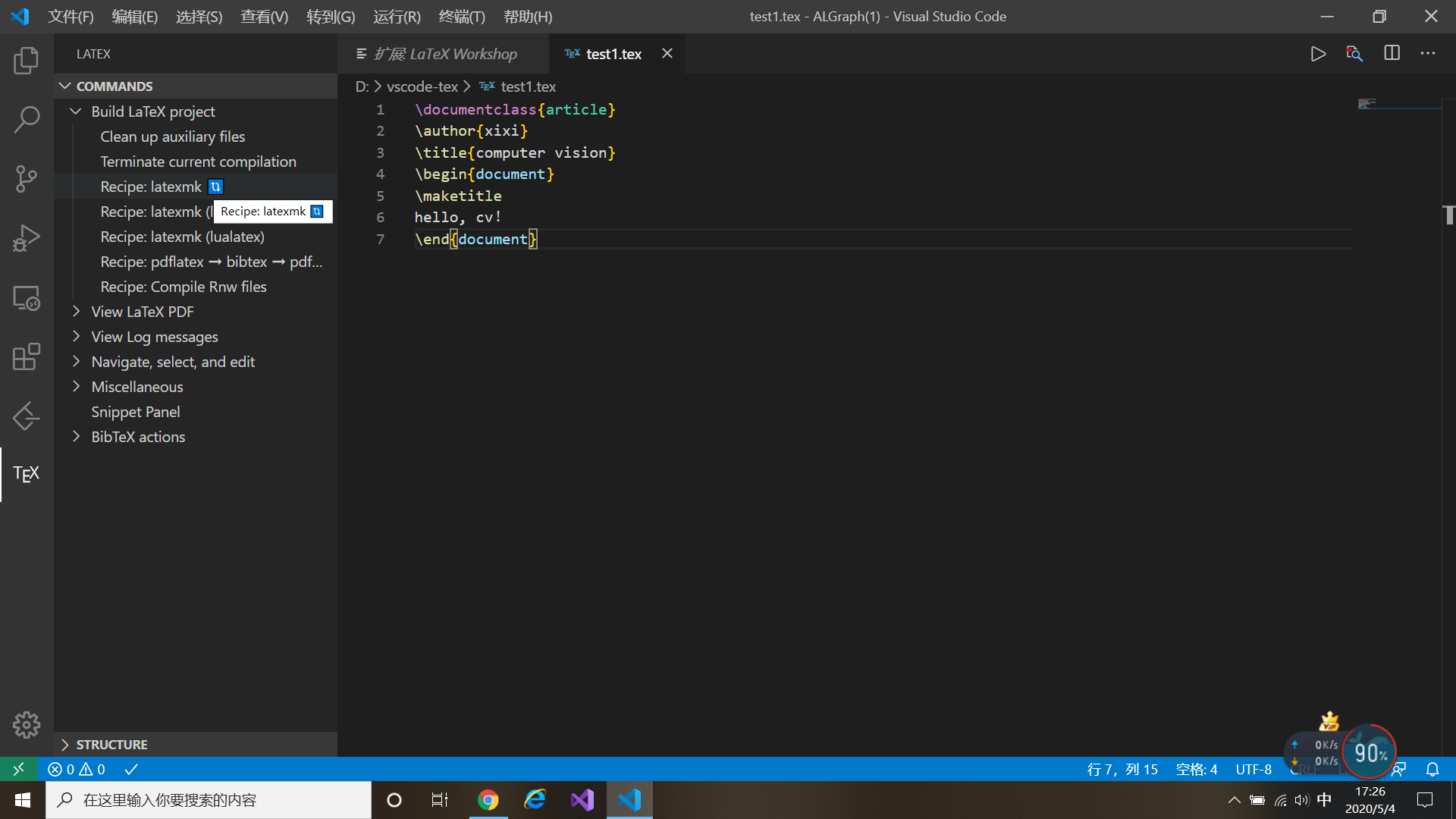The width and height of the screenshot is (1456, 819).
Task: Open the Source Control view
Action: pos(26,179)
